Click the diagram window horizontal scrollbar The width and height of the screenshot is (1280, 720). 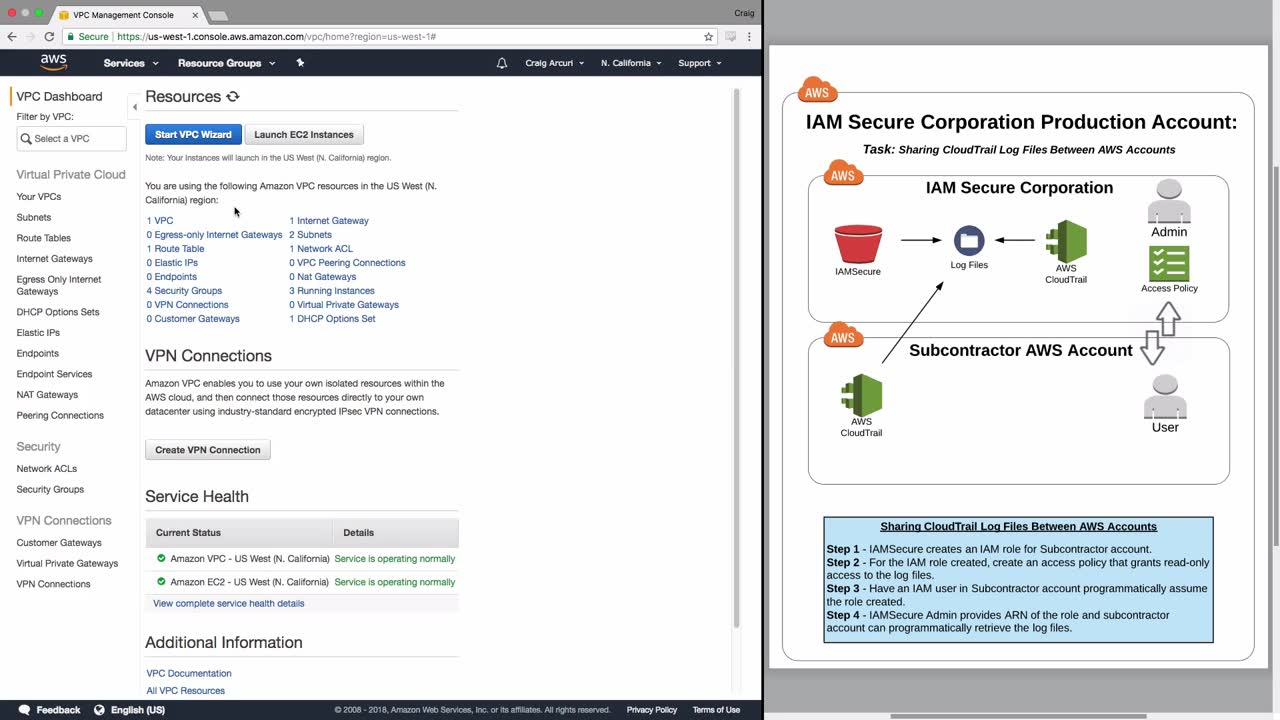[1018, 715]
